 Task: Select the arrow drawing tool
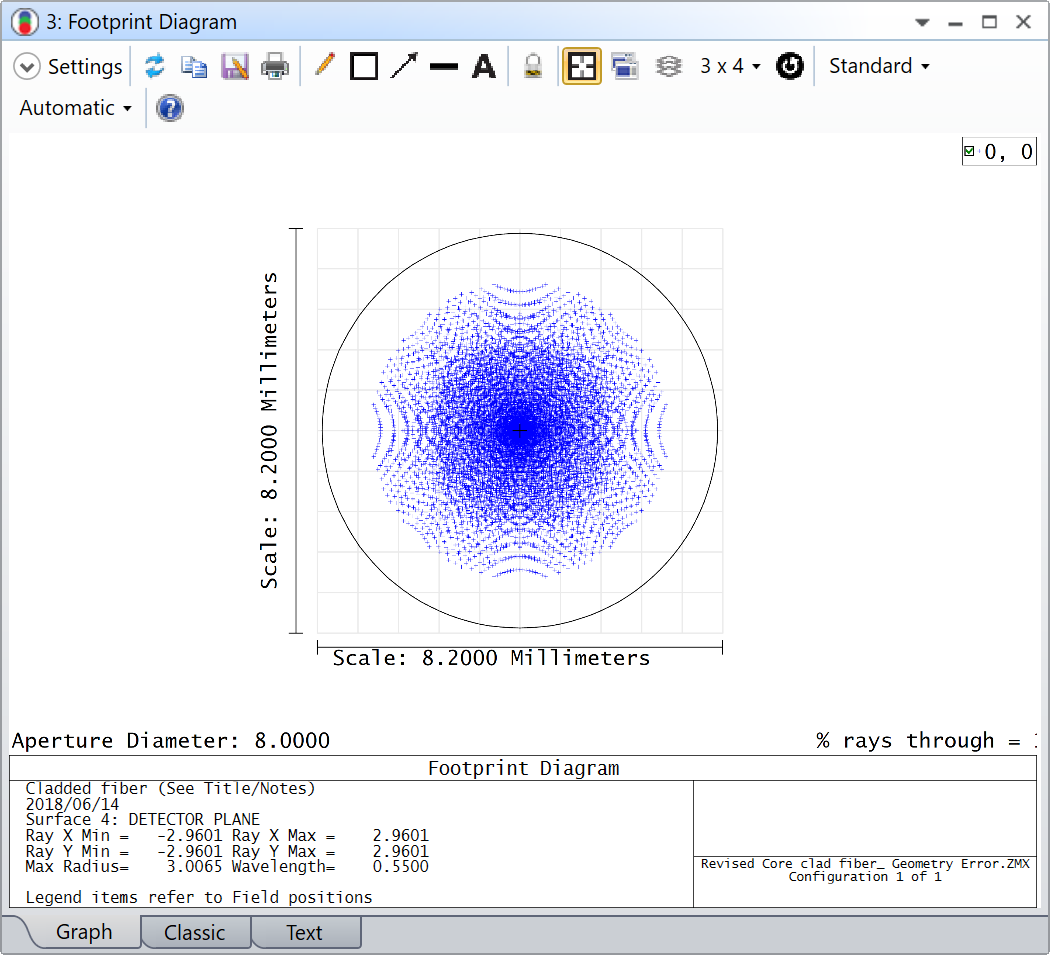[x=404, y=66]
